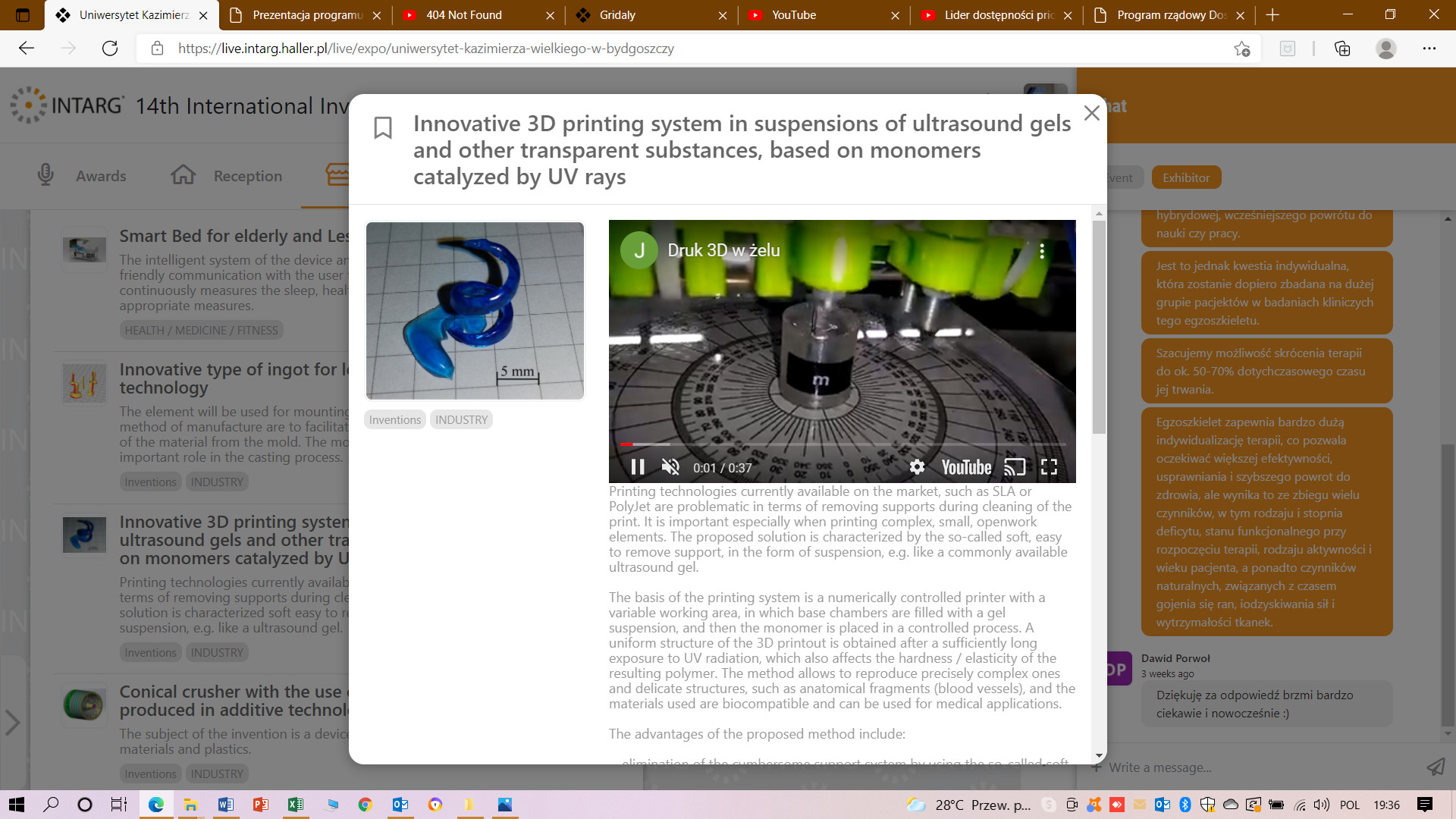Image resolution: width=1456 pixels, height=819 pixels.
Task: Open YouTube video settings gear
Action: pyautogui.click(x=917, y=467)
